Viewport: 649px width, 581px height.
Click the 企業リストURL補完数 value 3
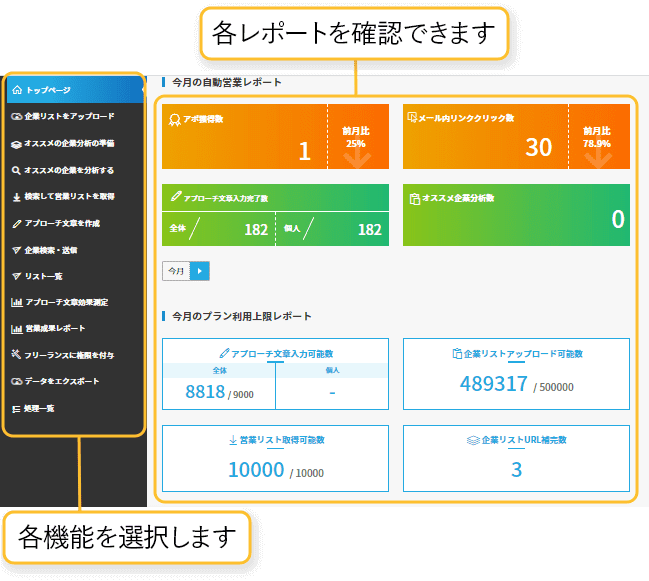pyautogui.click(x=516, y=470)
